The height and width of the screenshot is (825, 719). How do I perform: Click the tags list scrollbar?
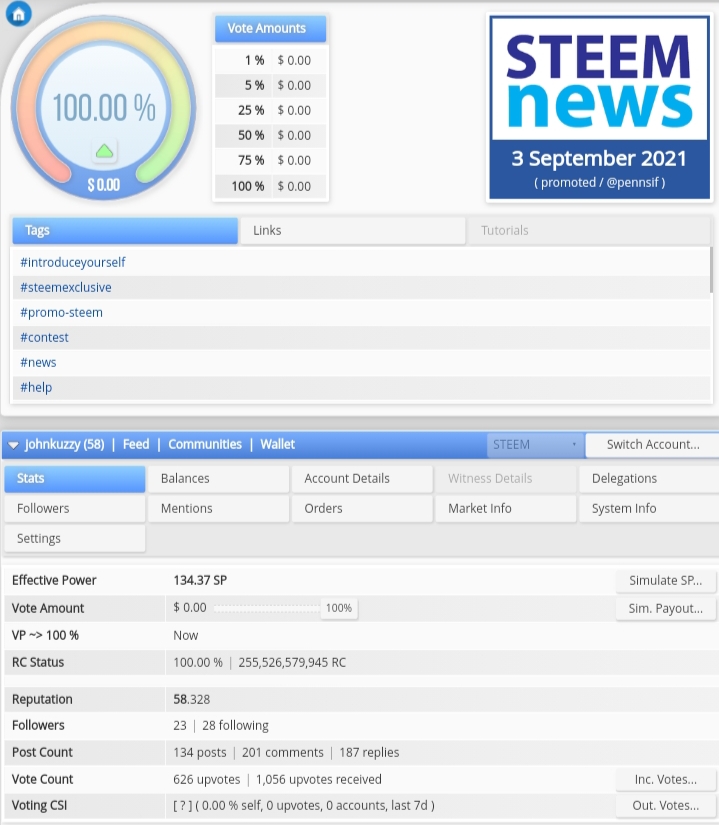(x=711, y=269)
